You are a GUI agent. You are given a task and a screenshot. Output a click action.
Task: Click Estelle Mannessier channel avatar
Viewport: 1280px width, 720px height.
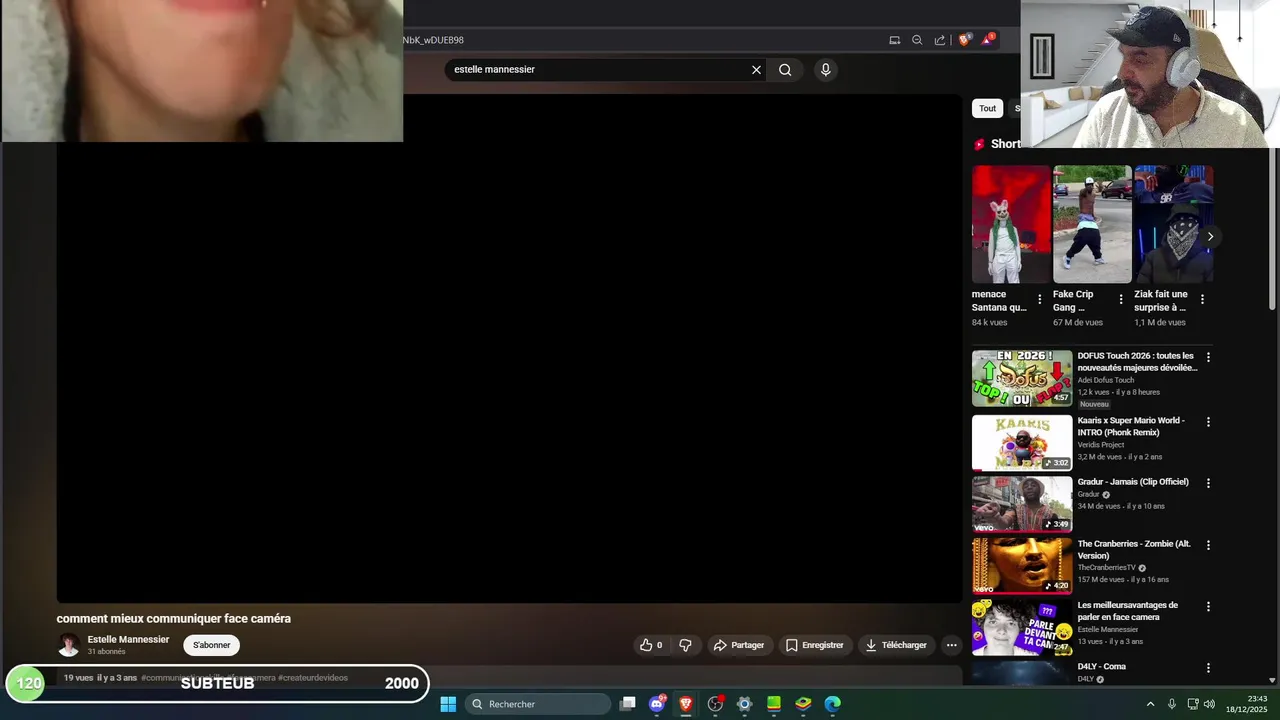coord(69,645)
